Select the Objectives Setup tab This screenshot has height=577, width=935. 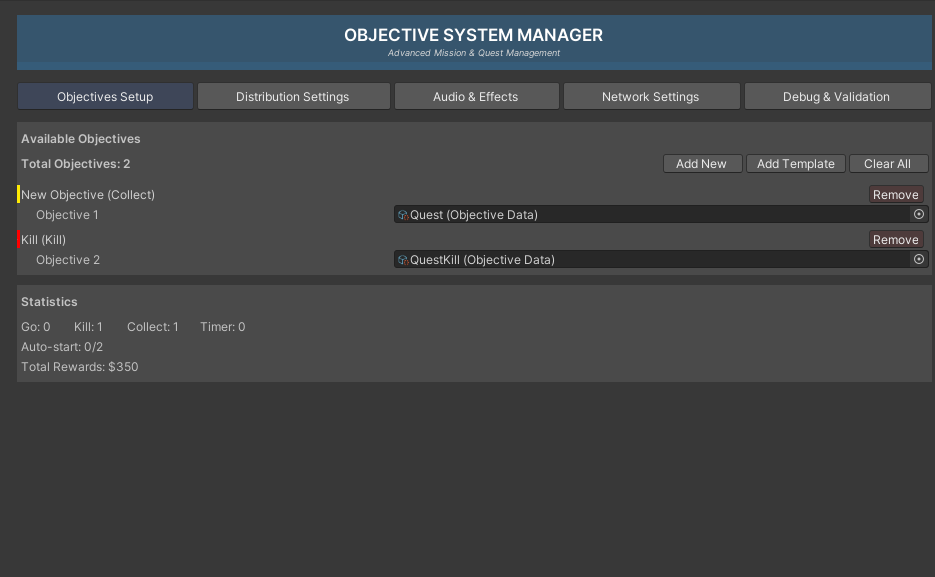[x=104, y=96]
